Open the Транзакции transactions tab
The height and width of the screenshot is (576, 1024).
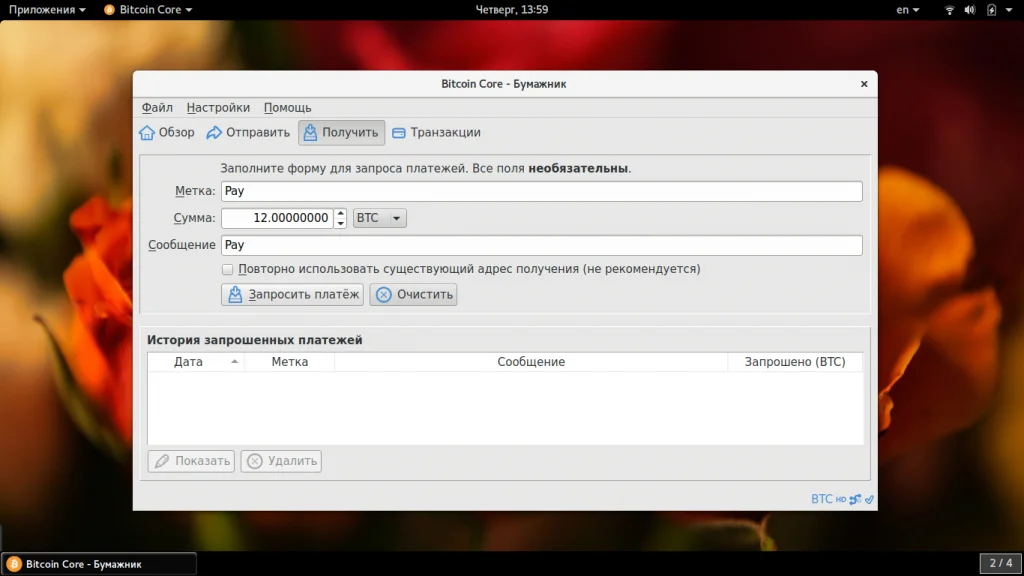coord(436,133)
